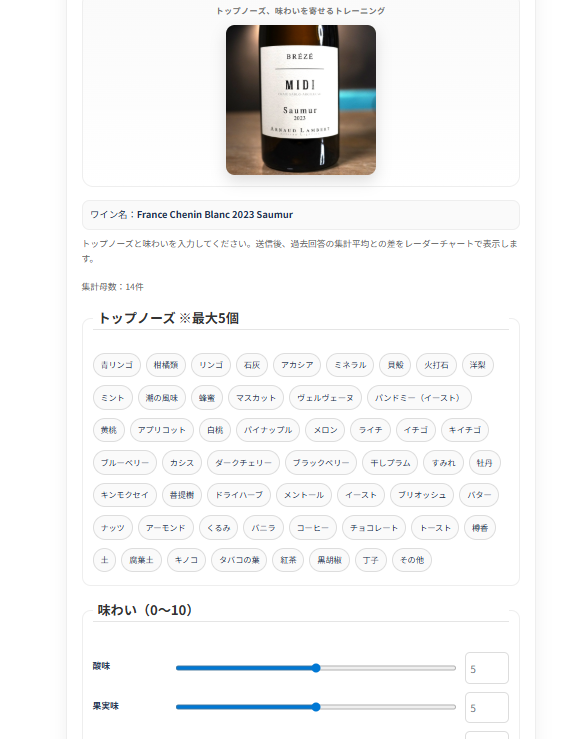Screen dimensions: 588x739
Task: Focus the 果実味 numeric value field
Action: [x=487, y=707]
